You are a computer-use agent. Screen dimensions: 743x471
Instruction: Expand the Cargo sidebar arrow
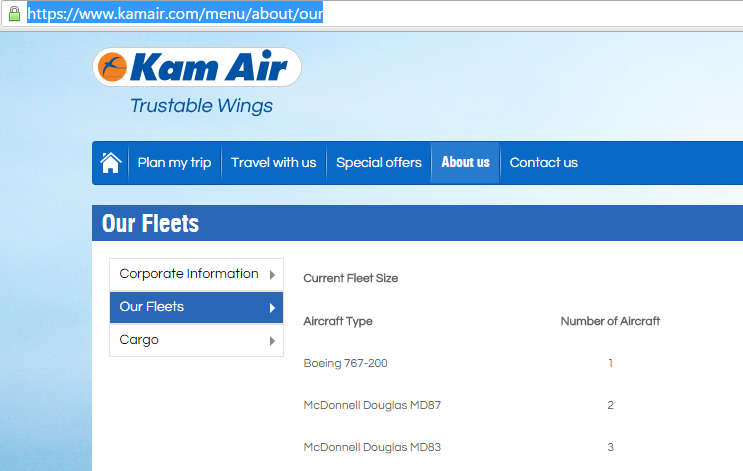click(272, 341)
